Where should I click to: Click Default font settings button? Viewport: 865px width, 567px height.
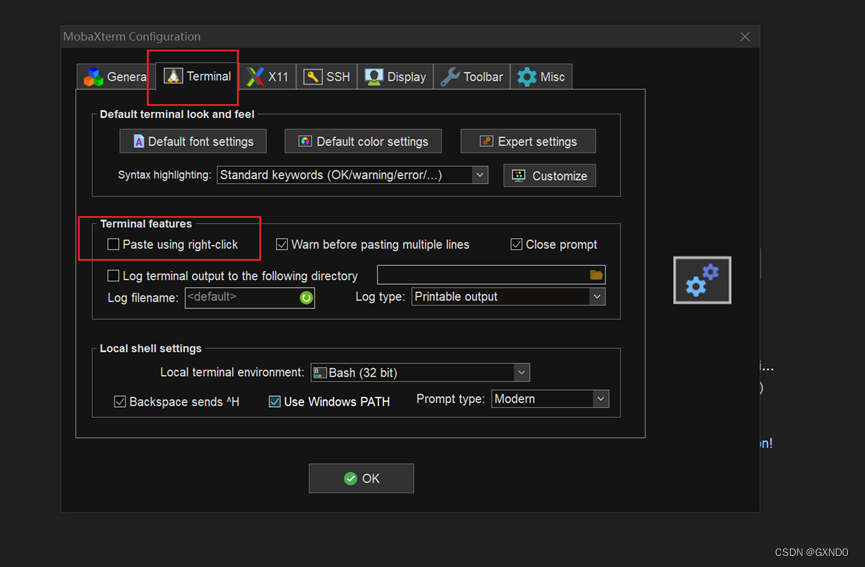[x=193, y=142]
